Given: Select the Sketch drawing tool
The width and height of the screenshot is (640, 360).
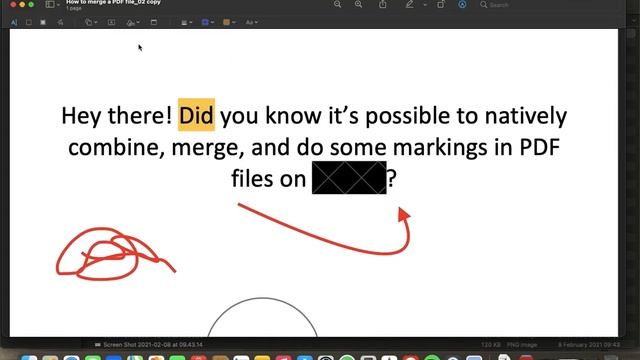Looking at the screenshot, I should (x=60, y=22).
